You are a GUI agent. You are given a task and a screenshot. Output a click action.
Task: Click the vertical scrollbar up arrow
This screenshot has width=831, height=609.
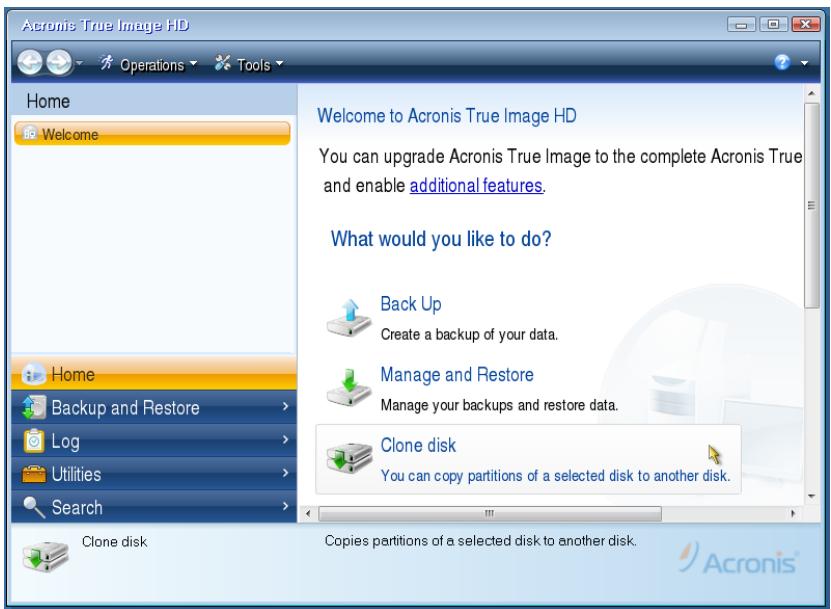pos(811,93)
